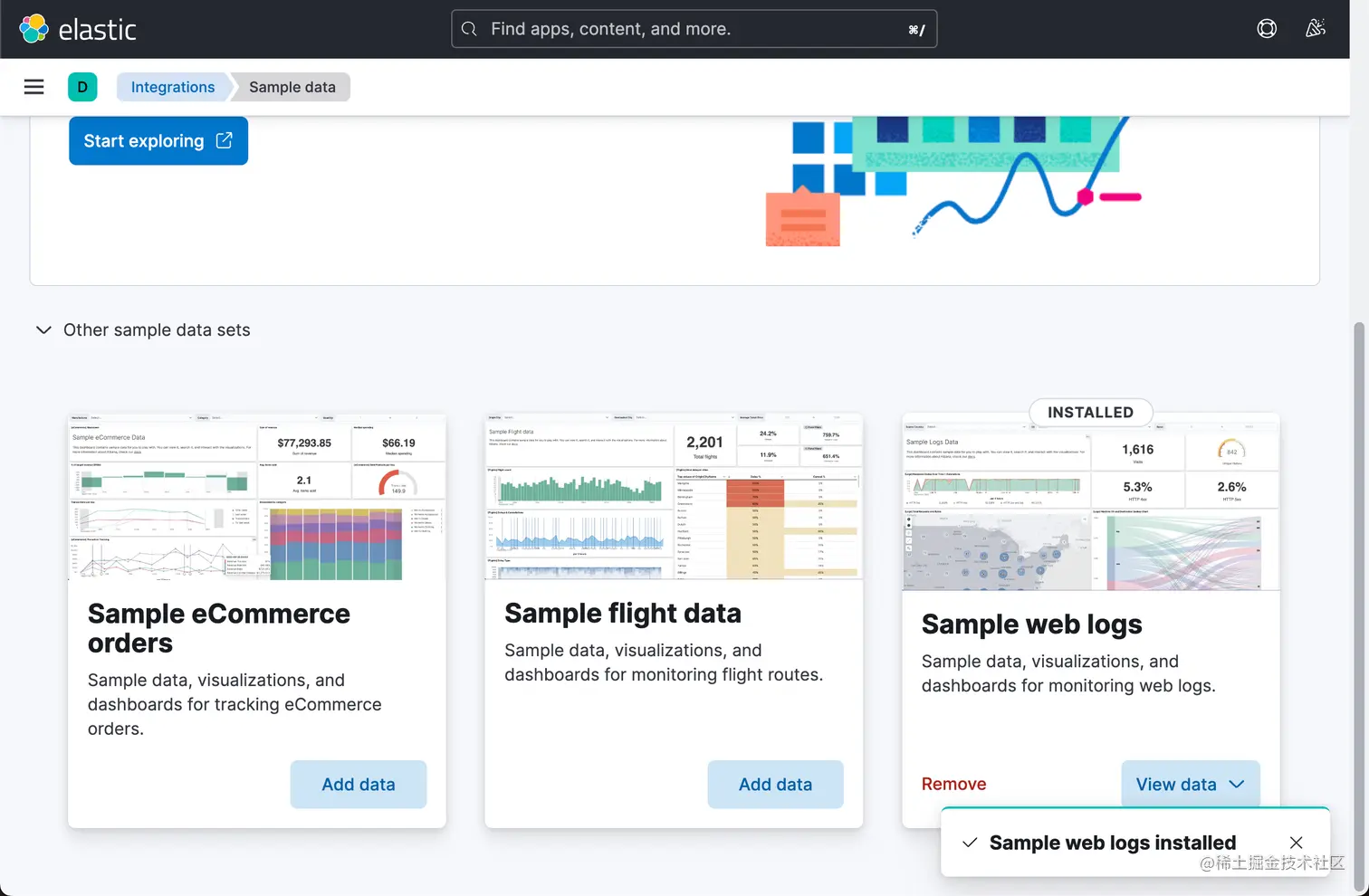Click the web logs card description text
This screenshot has height=896, width=1369.
[1068, 673]
